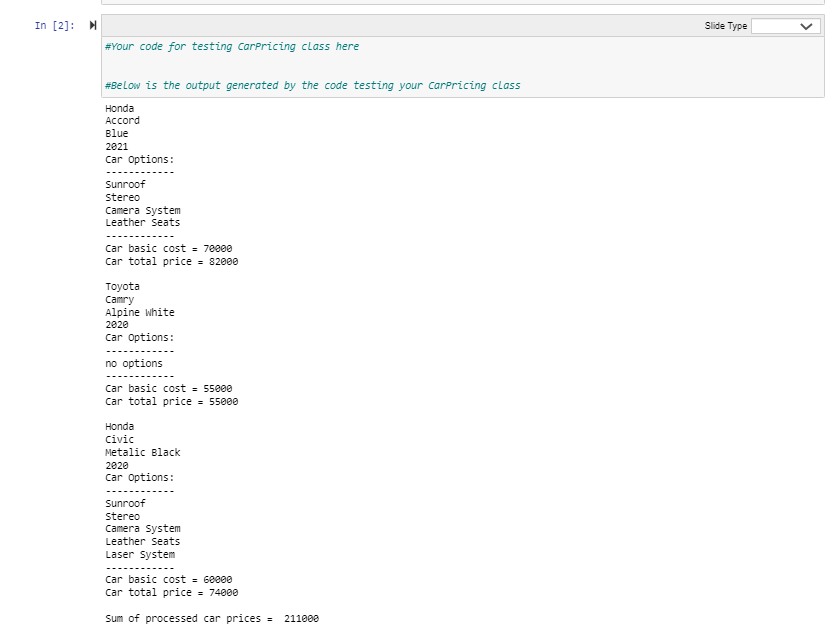Click the 'Car Options:' heading under Honda Accord

[139, 159]
